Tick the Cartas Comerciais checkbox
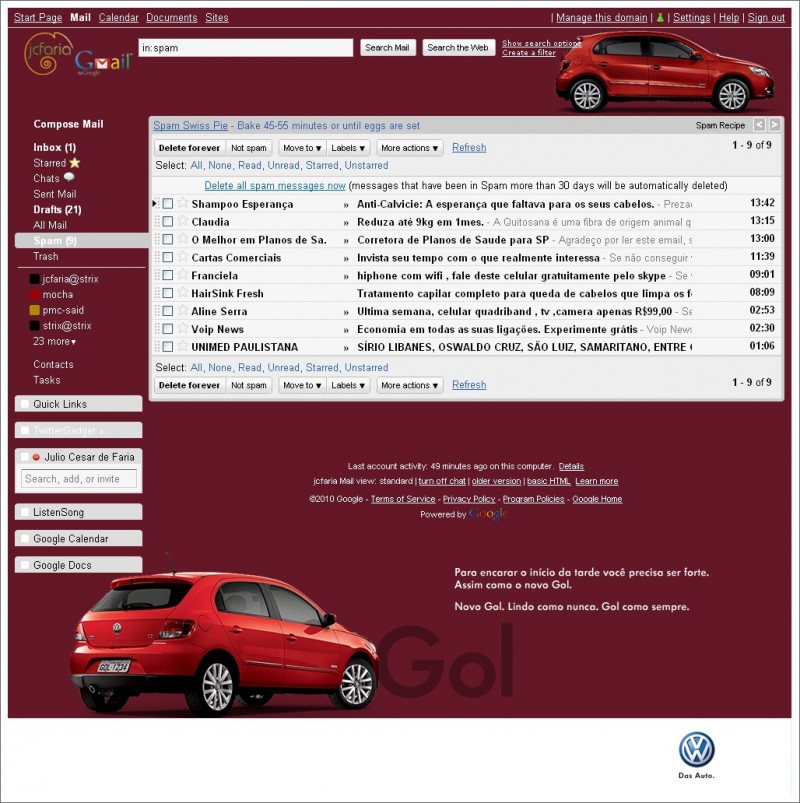The width and height of the screenshot is (800, 803). (x=167, y=258)
